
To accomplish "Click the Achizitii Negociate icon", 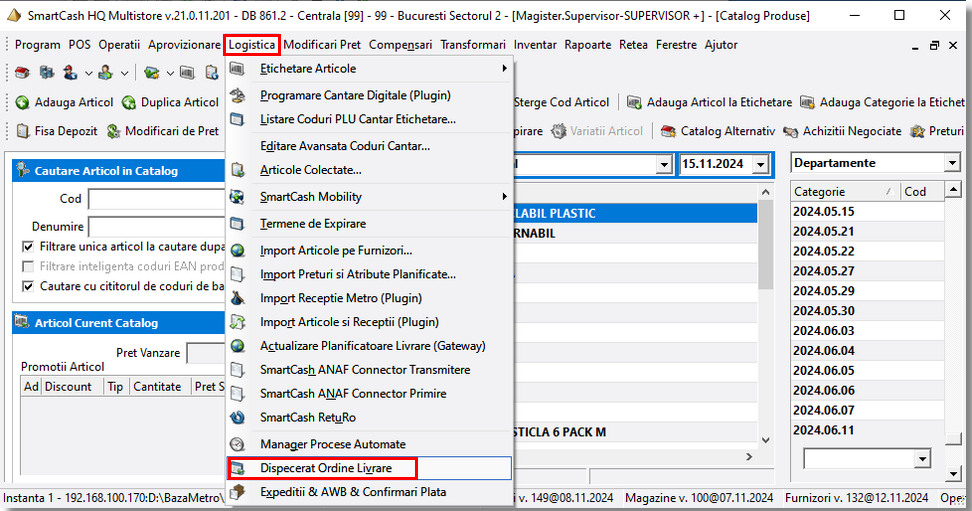I will point(790,131).
